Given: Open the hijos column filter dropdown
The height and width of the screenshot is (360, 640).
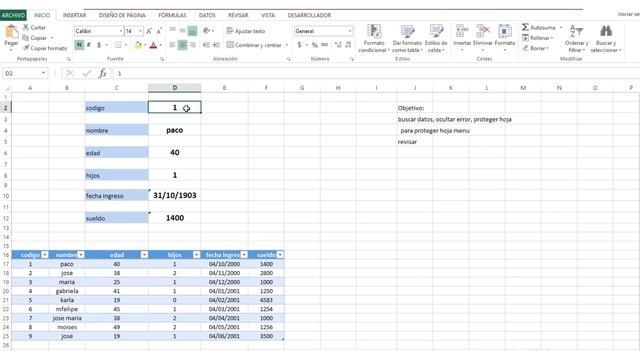Looking at the screenshot, I should [x=196, y=255].
